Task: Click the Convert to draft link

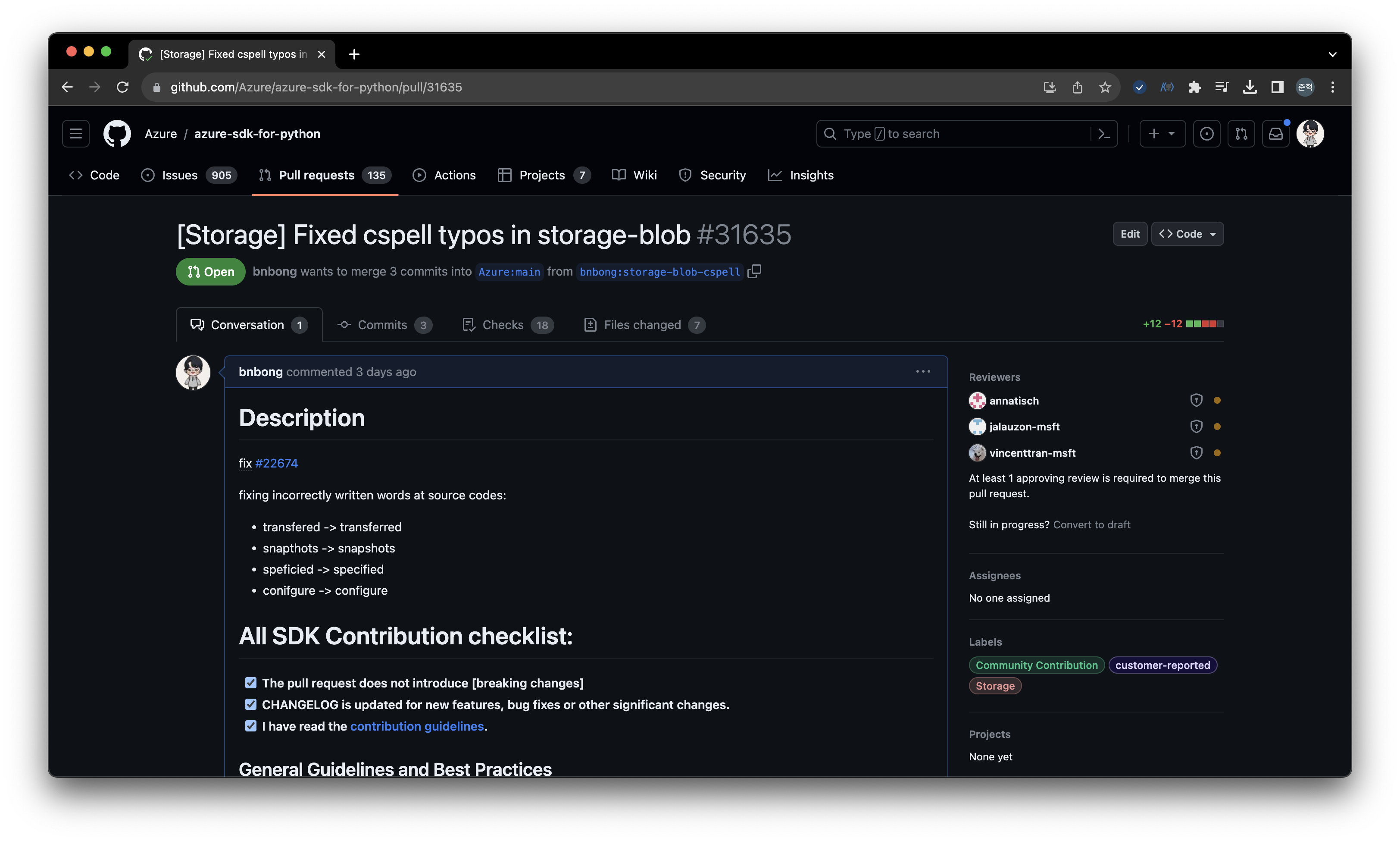Action: pyautogui.click(x=1091, y=525)
